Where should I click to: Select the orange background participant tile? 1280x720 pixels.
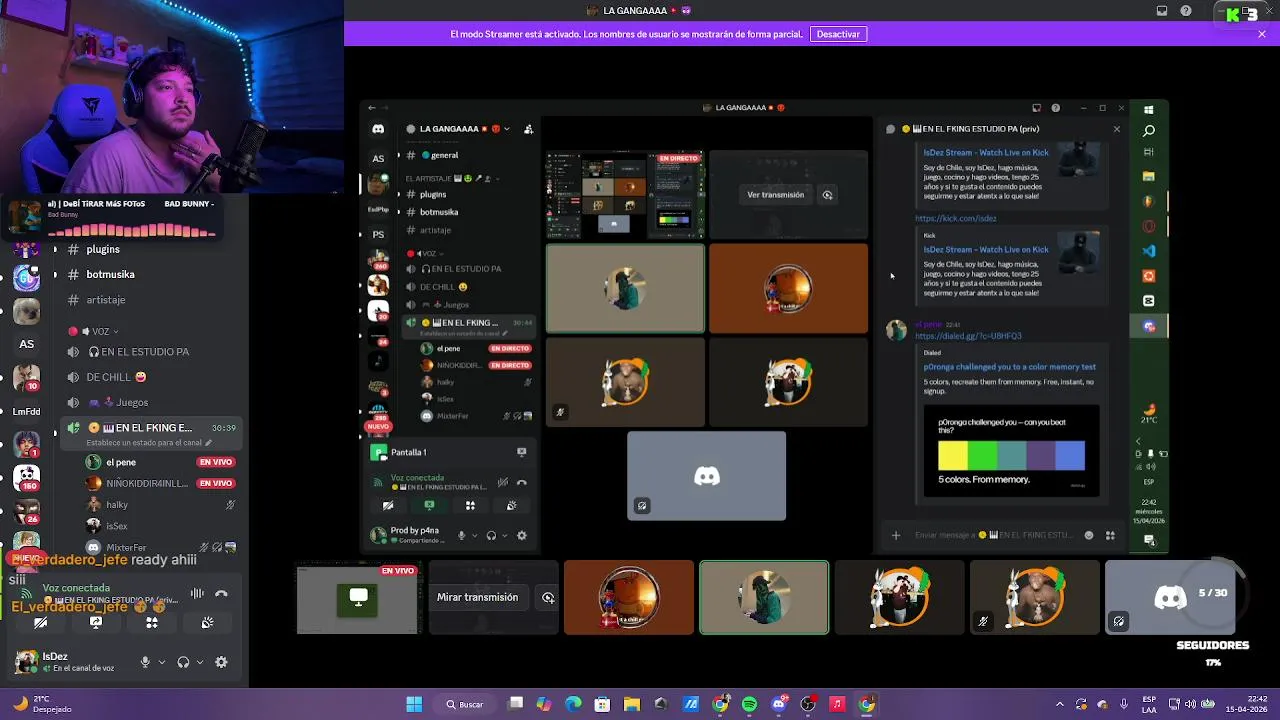tap(788, 288)
